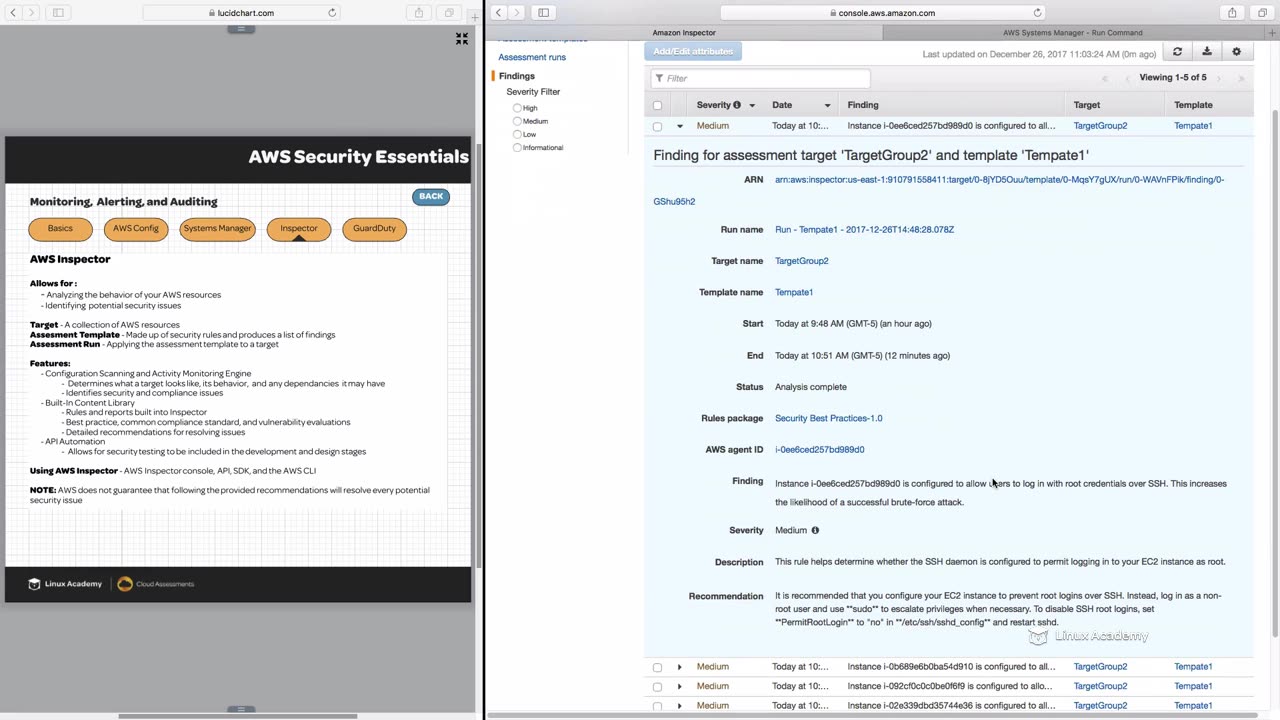Viewport: 1280px width, 720px height.
Task: Reload the console.aws.amazon.com page
Action: (1037, 13)
